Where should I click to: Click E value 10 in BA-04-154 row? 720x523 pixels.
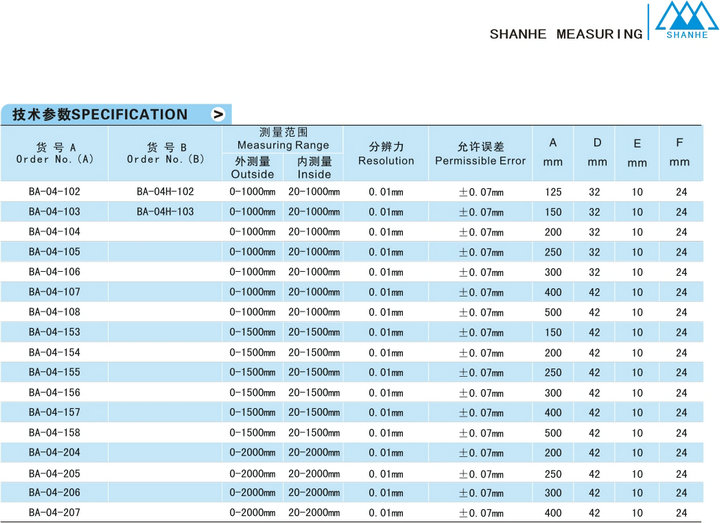(637, 353)
